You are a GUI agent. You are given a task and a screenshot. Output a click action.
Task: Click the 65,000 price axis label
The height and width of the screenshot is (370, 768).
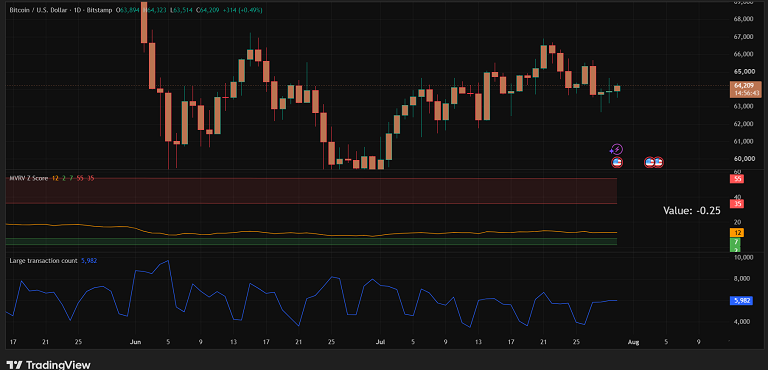click(x=743, y=72)
